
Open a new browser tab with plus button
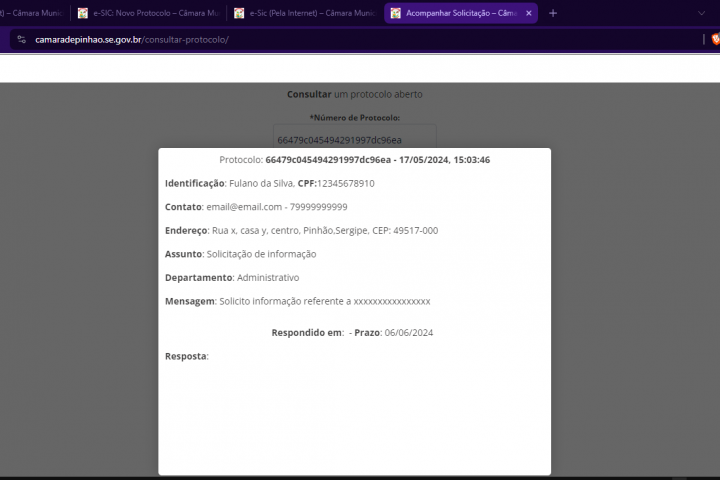(553, 13)
